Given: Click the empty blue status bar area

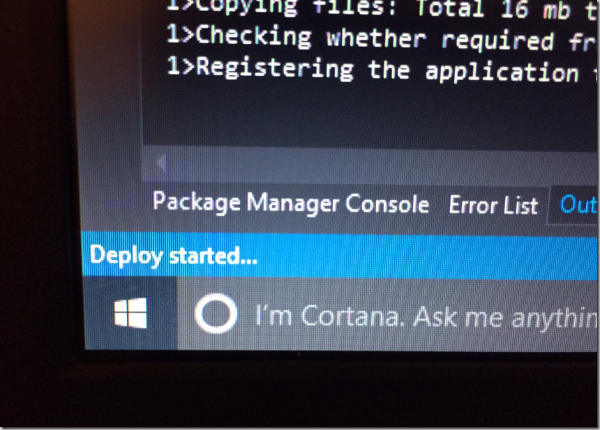Looking at the screenshot, I should click(425, 257).
